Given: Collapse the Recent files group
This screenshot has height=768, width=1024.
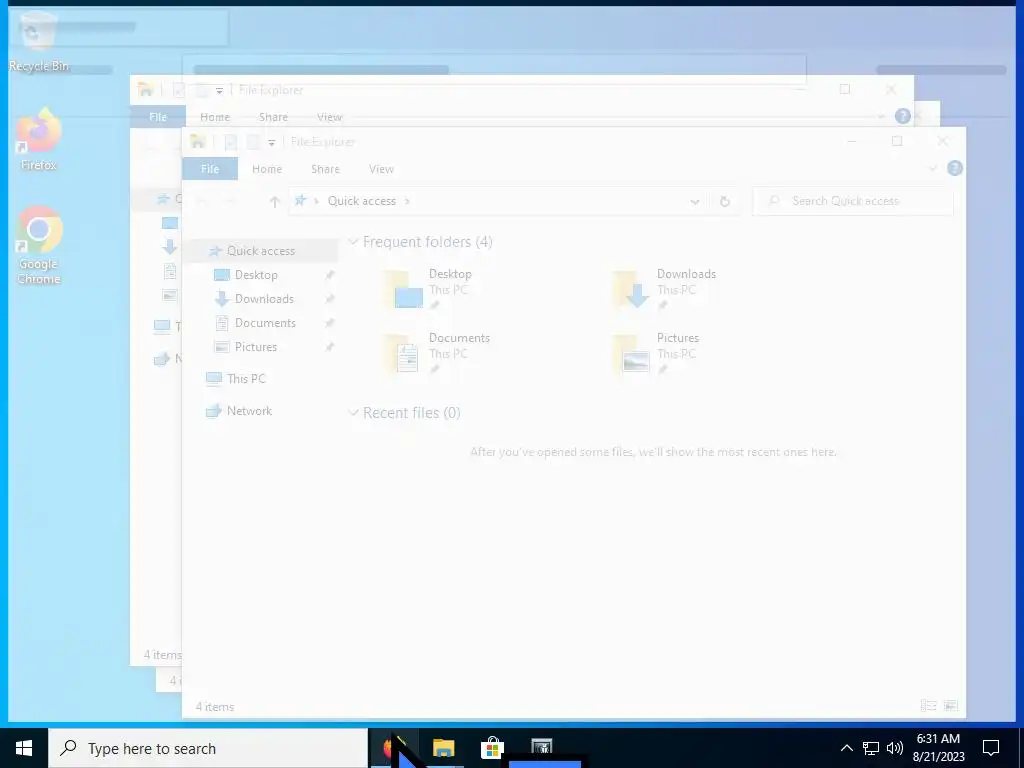Looking at the screenshot, I should click(353, 413).
